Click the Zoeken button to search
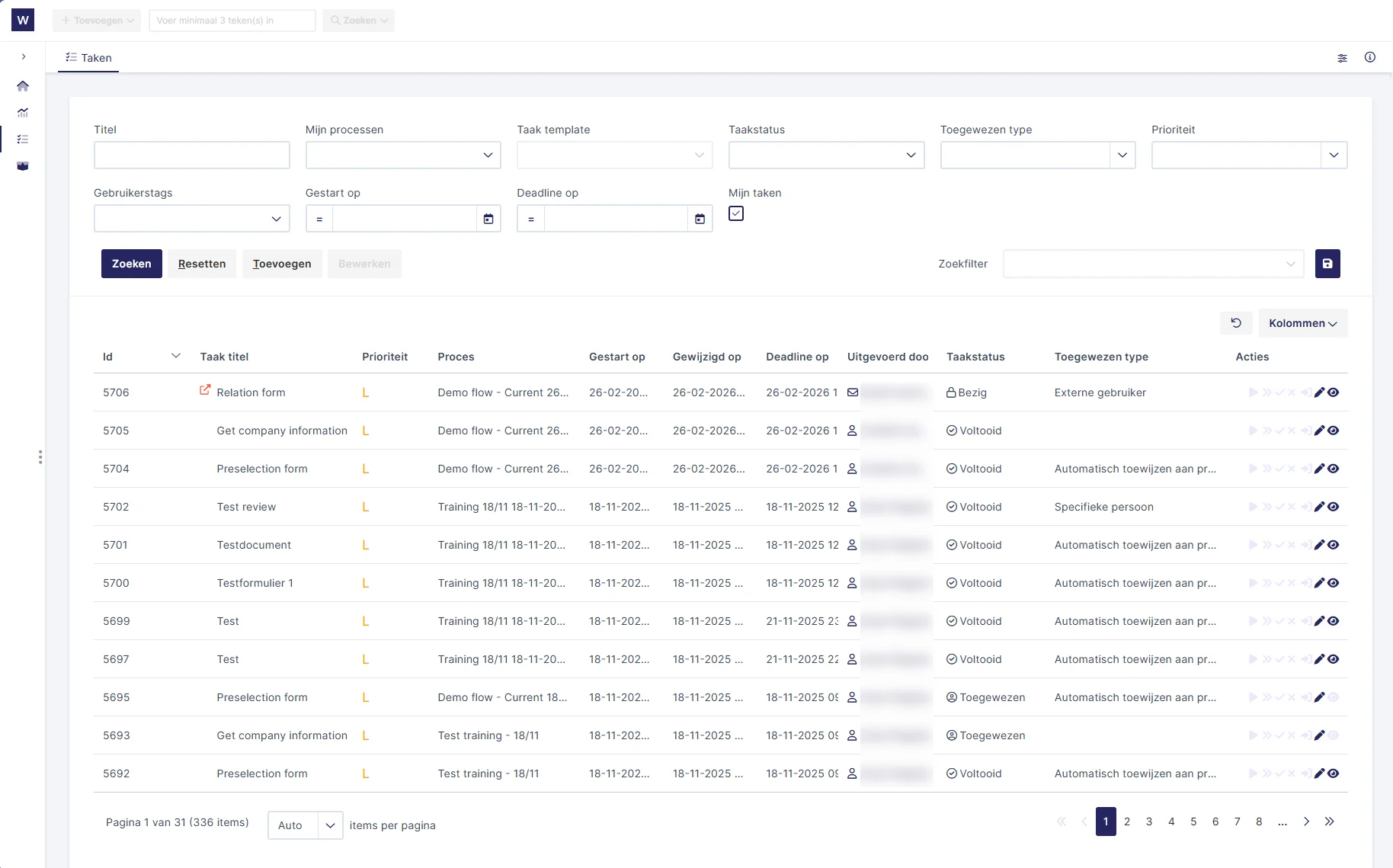Viewport: 1393px width, 868px height. [131, 264]
